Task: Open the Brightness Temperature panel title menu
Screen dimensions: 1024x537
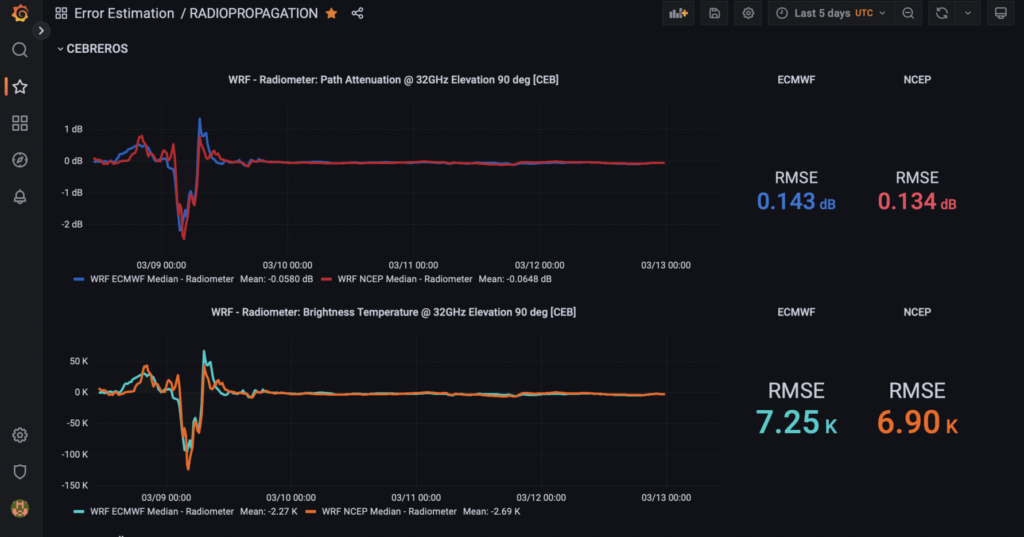Action: pos(393,312)
